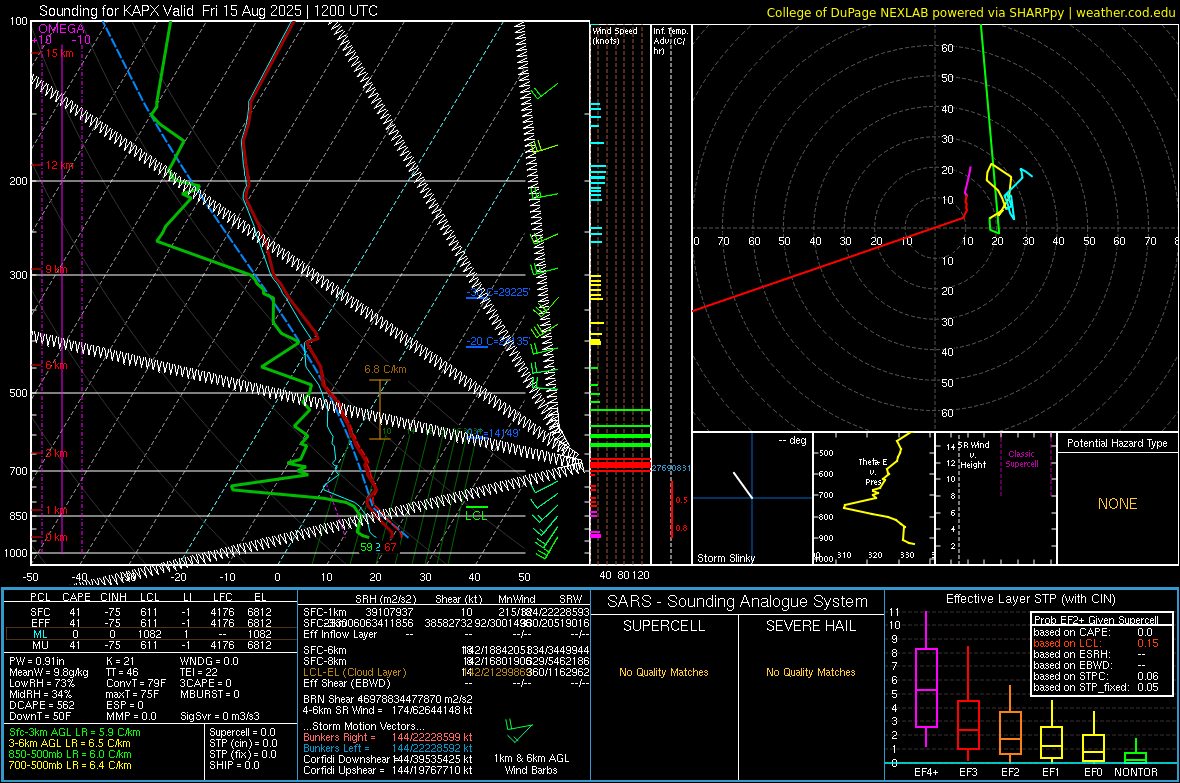The height and width of the screenshot is (783, 1180).
Task: Click the 'MU' parcel row label
Action: 40,644
